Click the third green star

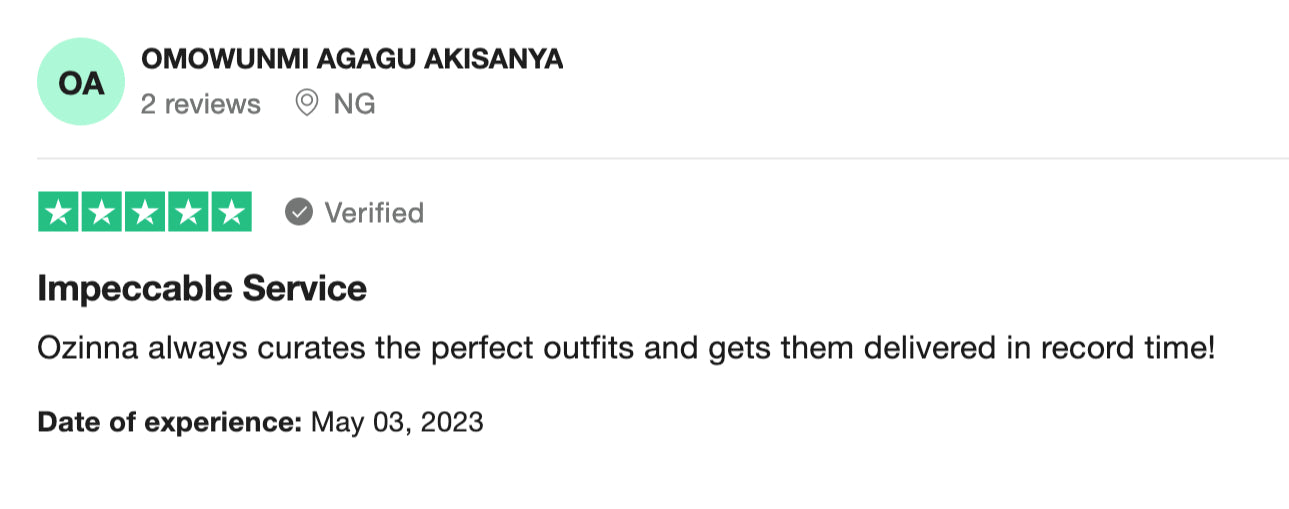145,212
